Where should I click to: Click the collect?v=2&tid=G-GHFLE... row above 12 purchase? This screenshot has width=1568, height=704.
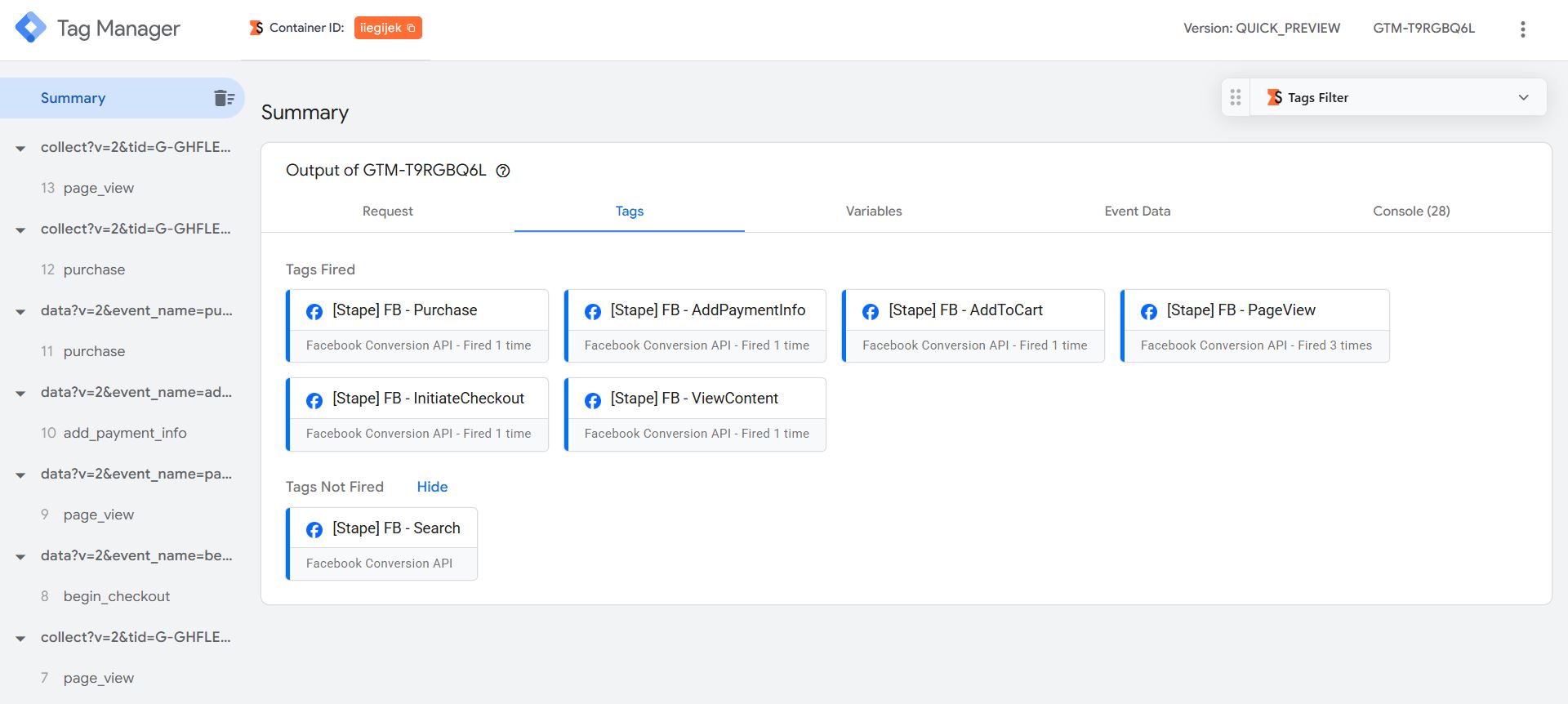pyautogui.click(x=136, y=229)
